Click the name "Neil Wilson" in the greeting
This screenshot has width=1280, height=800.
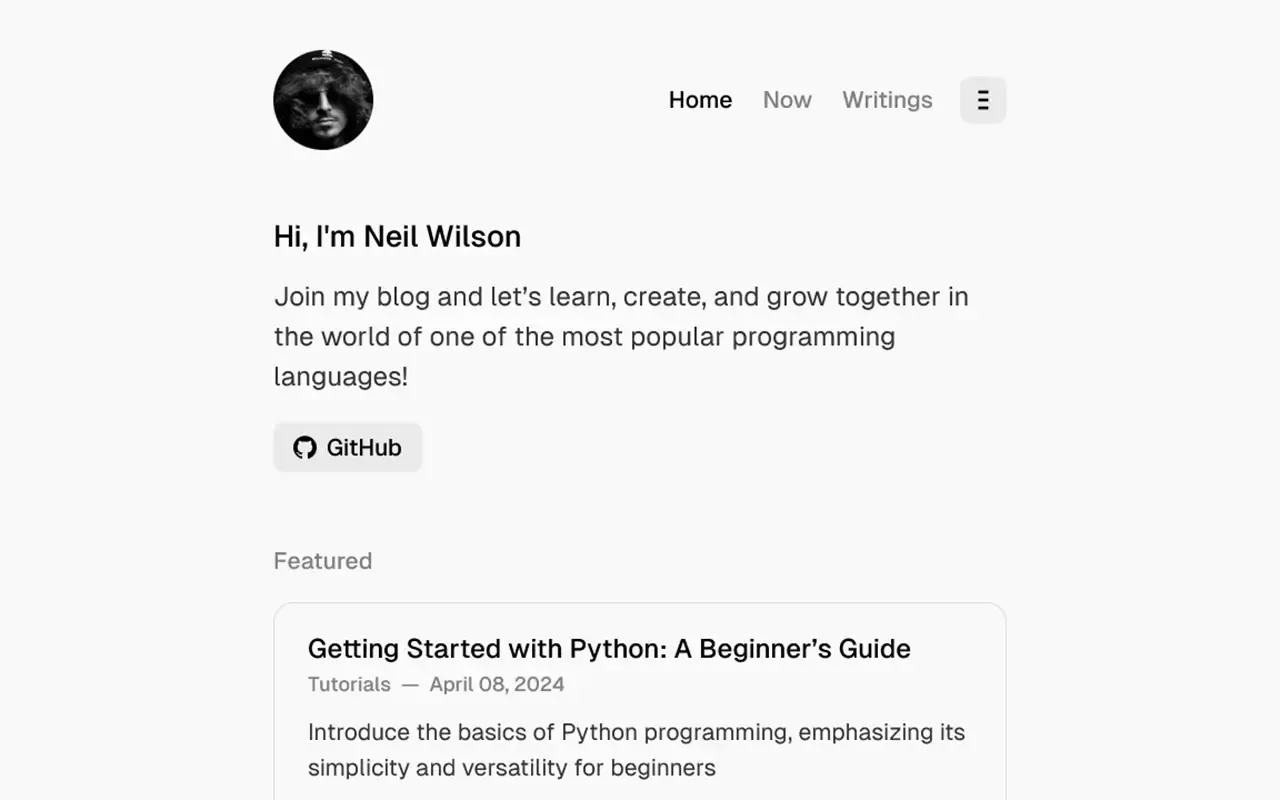(442, 237)
